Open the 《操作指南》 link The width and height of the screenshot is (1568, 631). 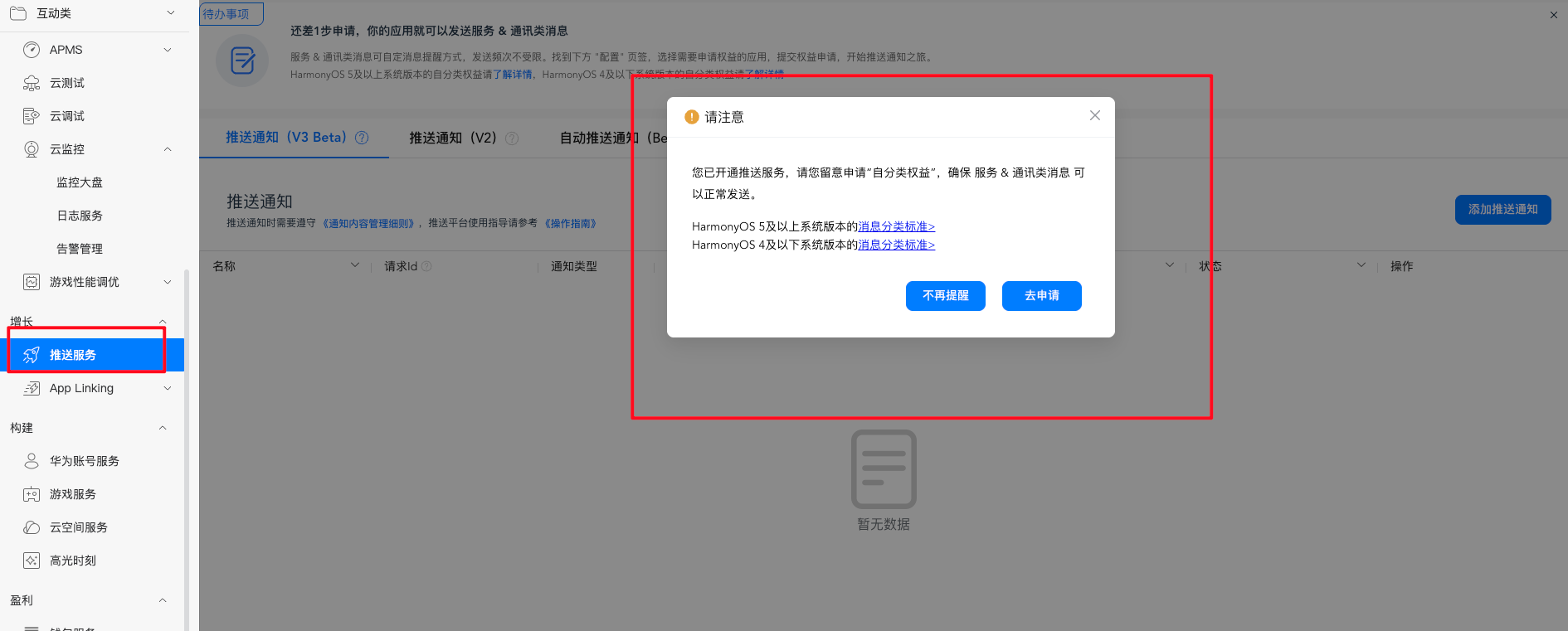click(571, 224)
